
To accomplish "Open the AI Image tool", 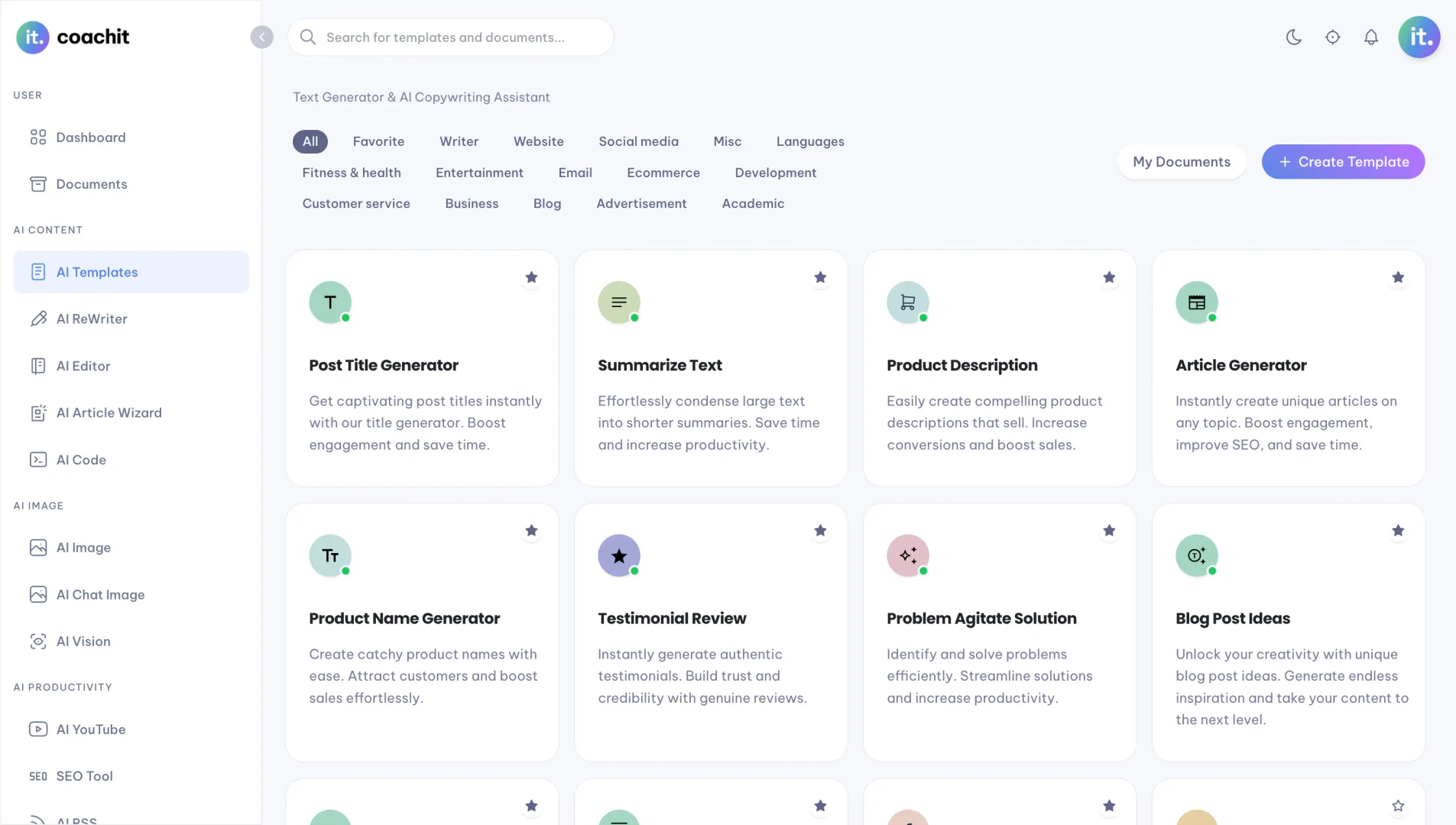I will (84, 547).
